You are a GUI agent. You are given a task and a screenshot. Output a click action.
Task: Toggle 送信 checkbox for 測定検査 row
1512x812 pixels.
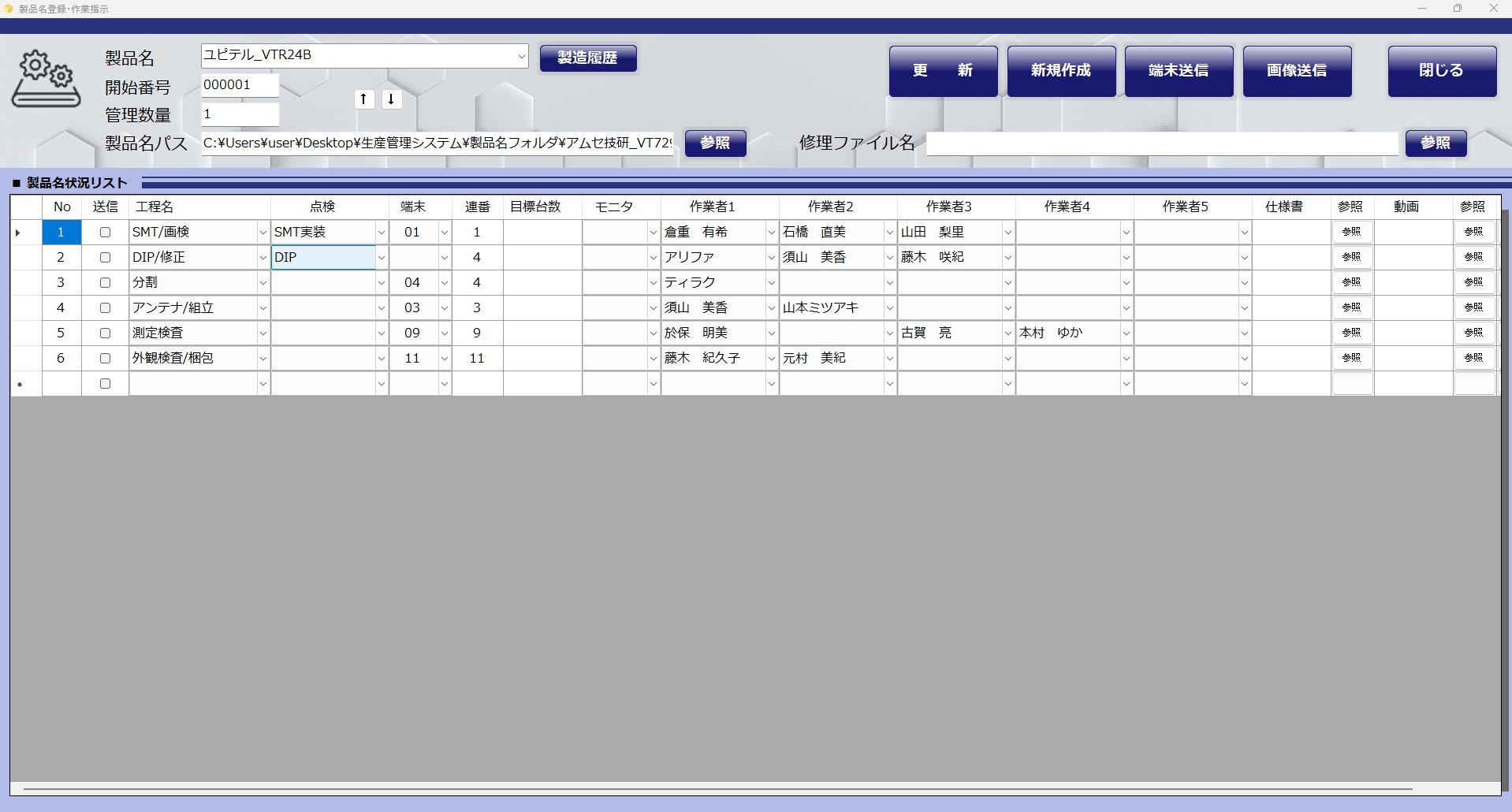[105, 333]
